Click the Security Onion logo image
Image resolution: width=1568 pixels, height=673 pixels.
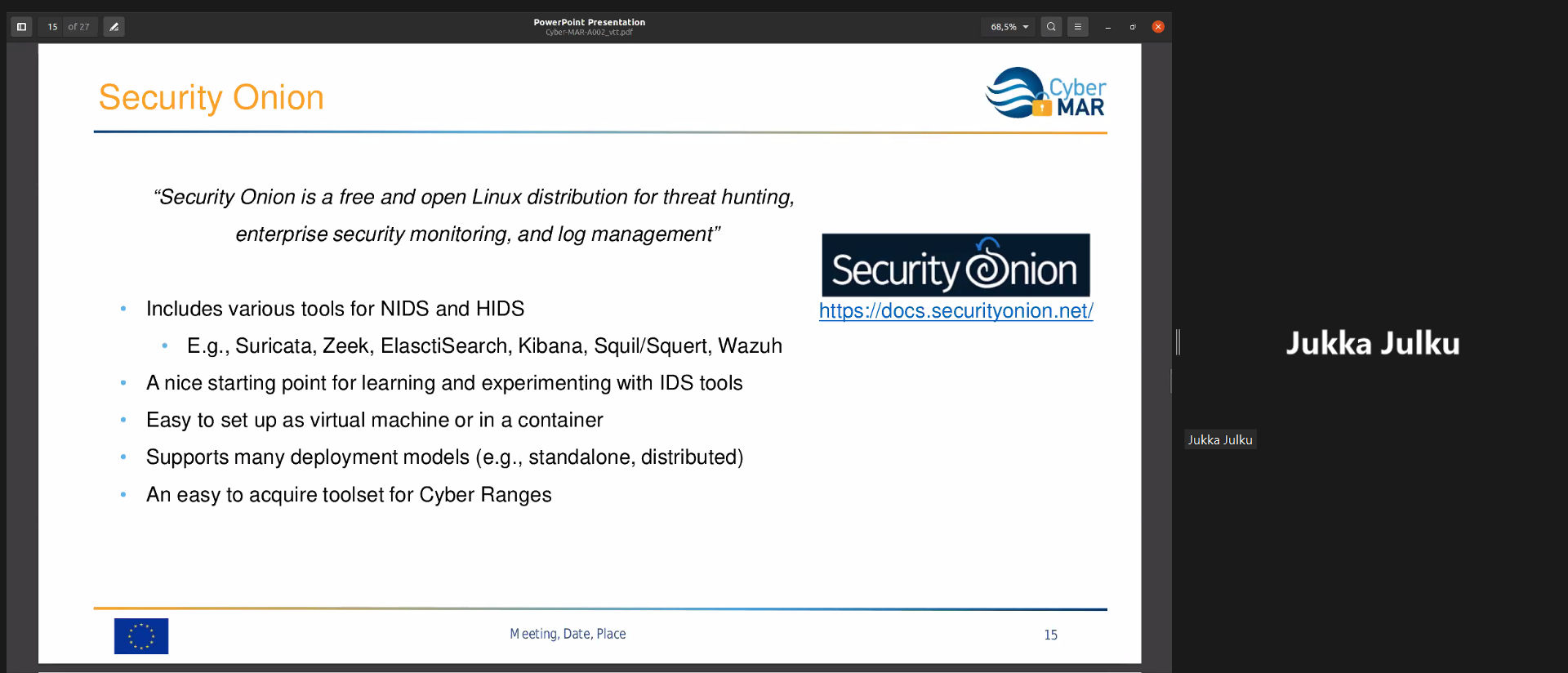[955, 265]
